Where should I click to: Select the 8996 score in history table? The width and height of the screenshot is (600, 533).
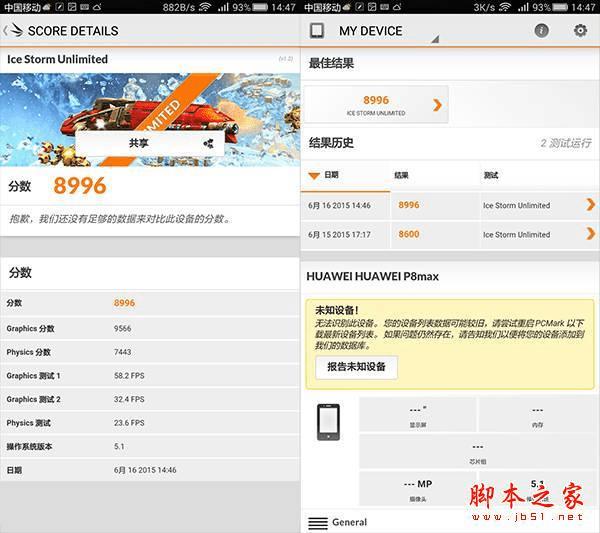coord(409,205)
